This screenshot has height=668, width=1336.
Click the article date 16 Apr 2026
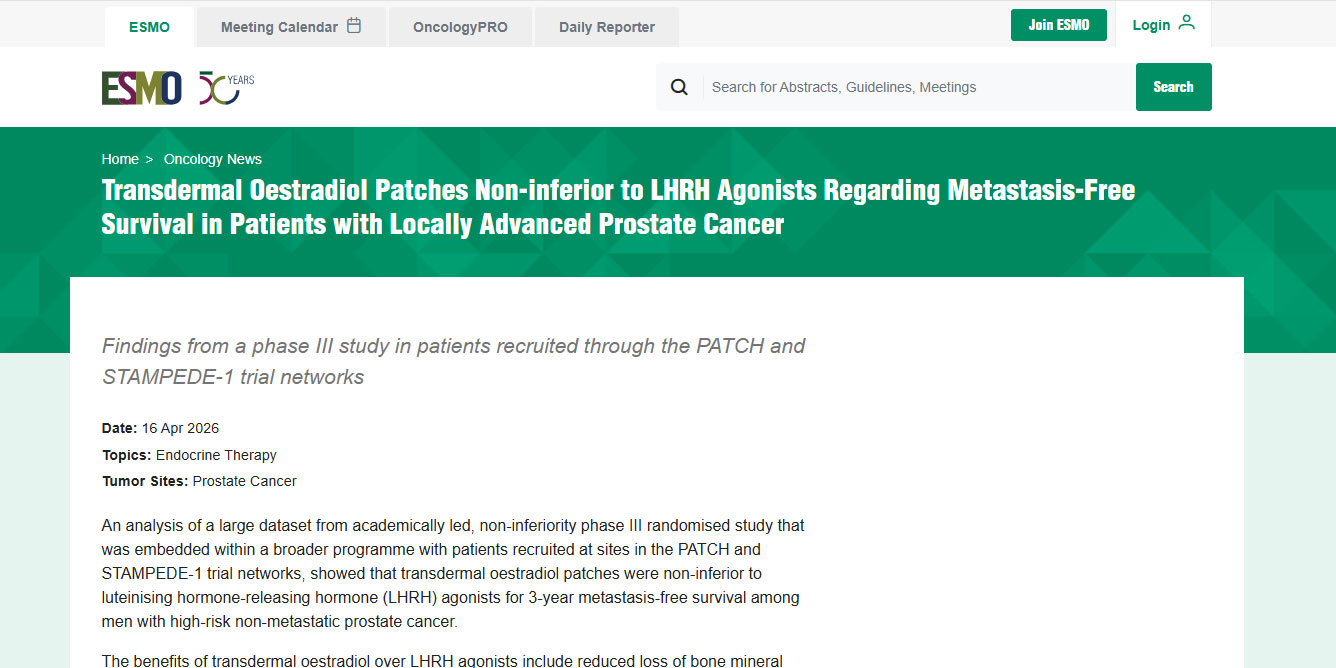[180, 428]
